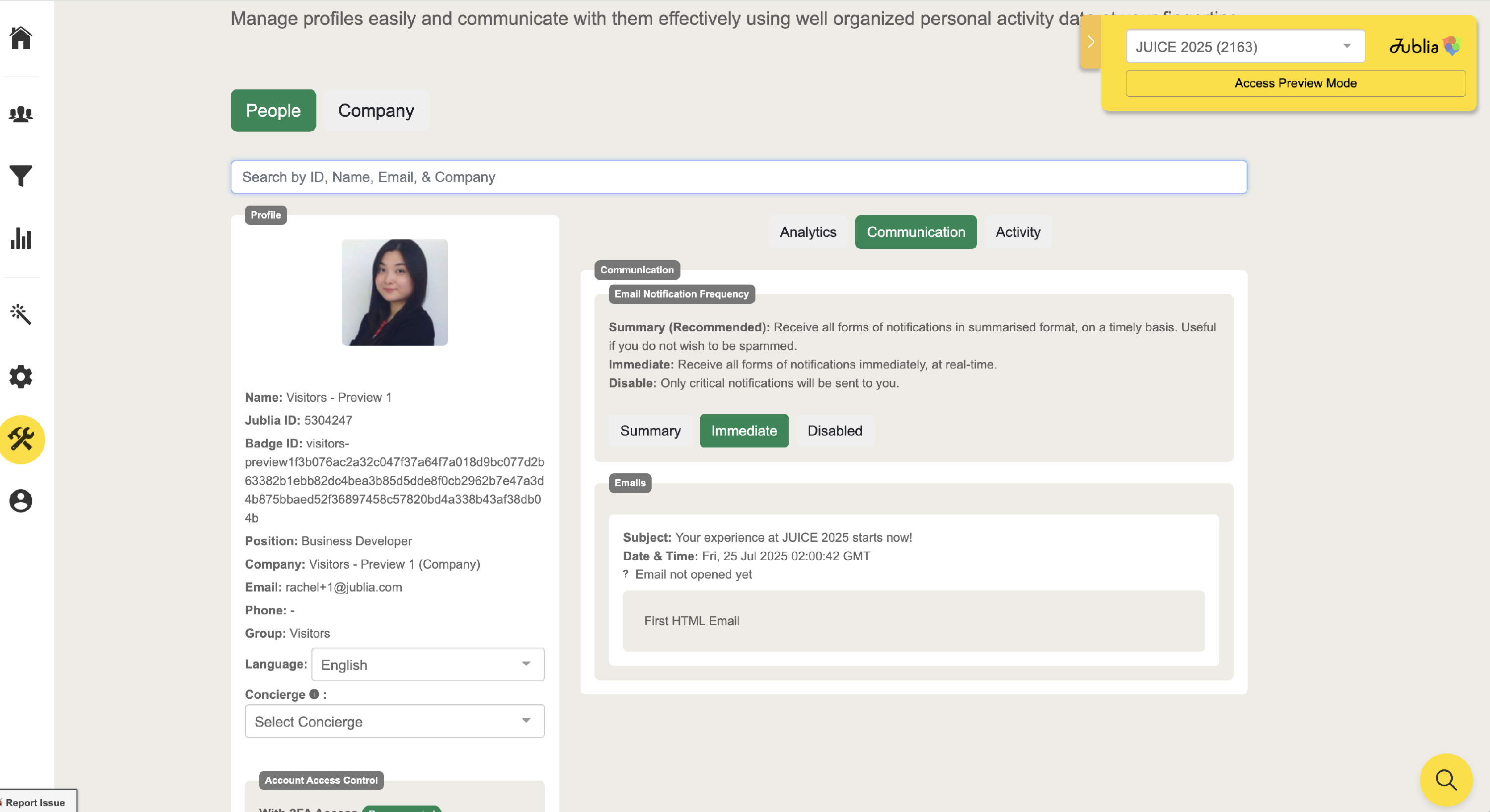This screenshot has height=812, width=1490.
Task: Switch to the Activity tab
Action: 1018,232
